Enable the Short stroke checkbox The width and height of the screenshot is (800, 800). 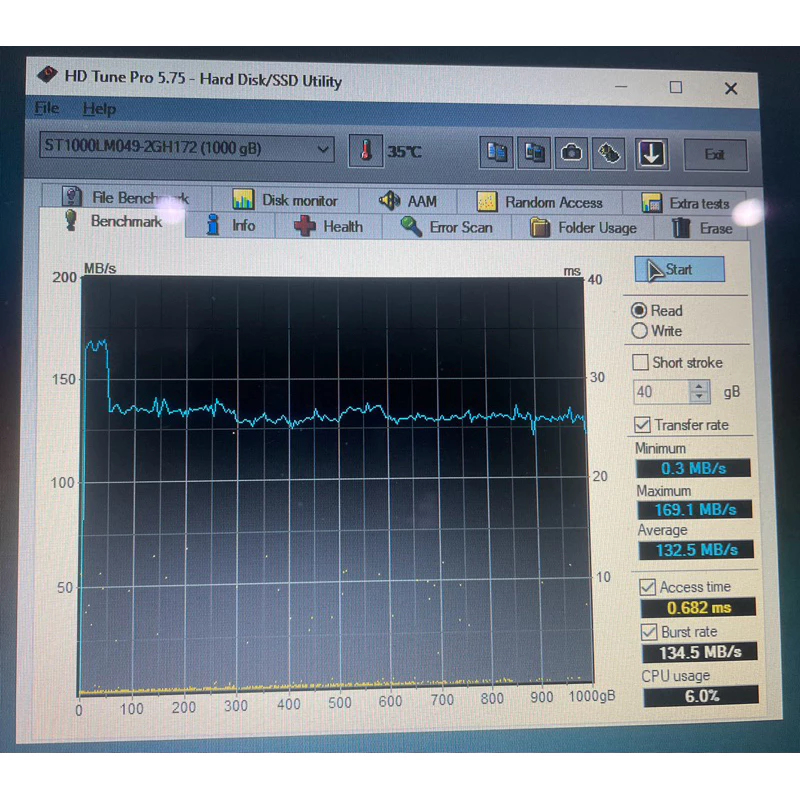[641, 362]
